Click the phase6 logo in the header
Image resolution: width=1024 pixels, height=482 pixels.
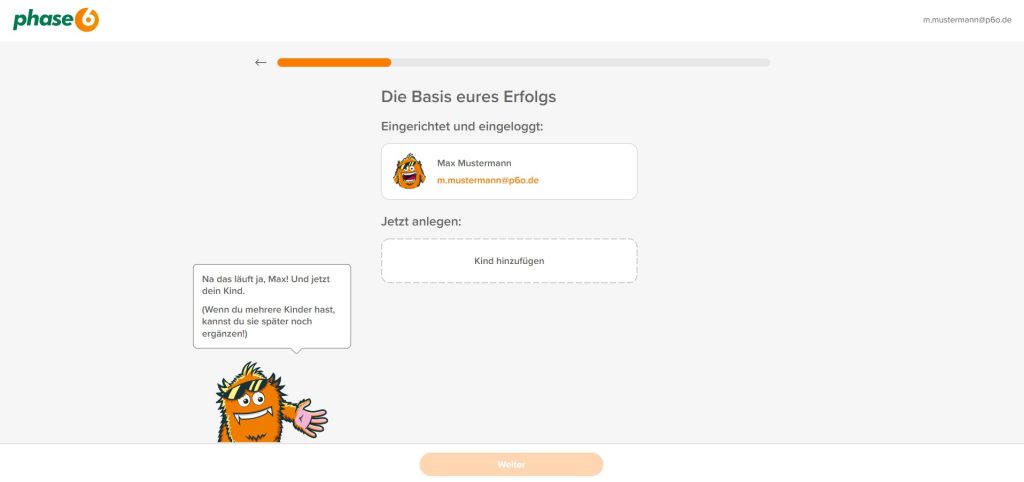[56, 20]
